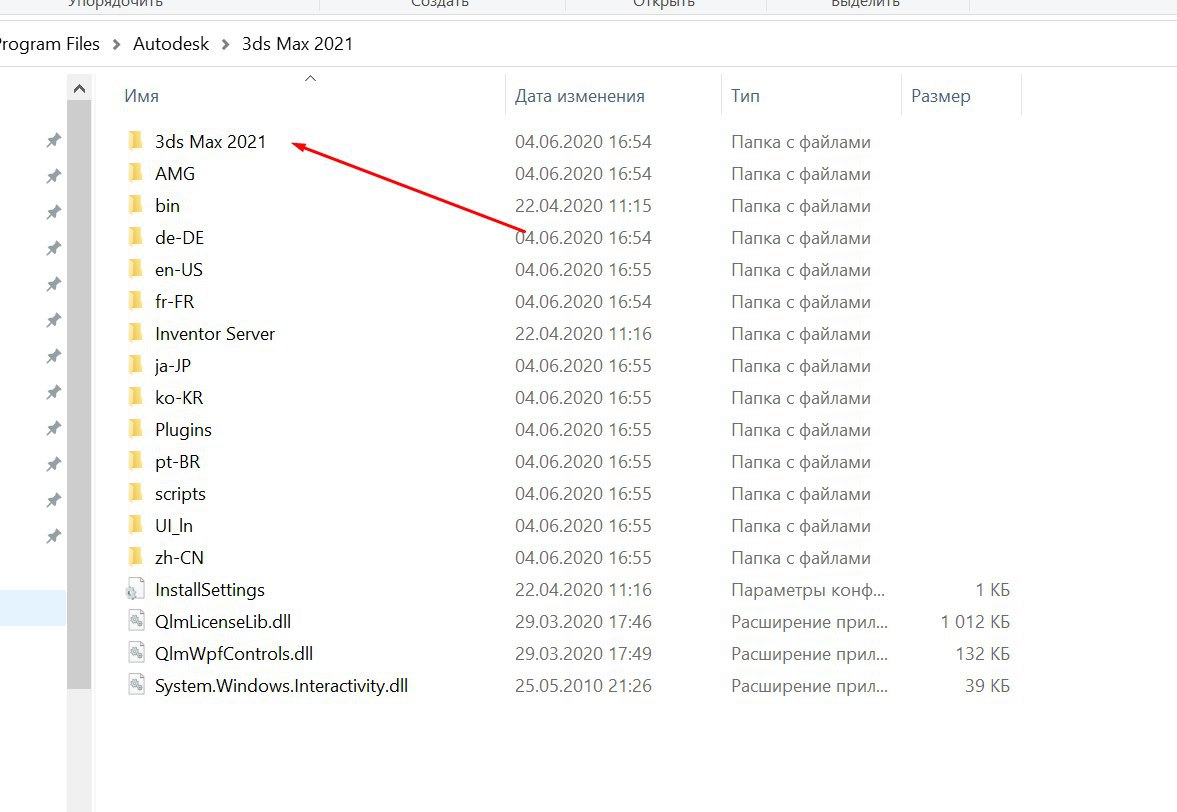Click the 29.03.2020 17:46 date cell
This screenshot has height=812, width=1177.
point(583,621)
